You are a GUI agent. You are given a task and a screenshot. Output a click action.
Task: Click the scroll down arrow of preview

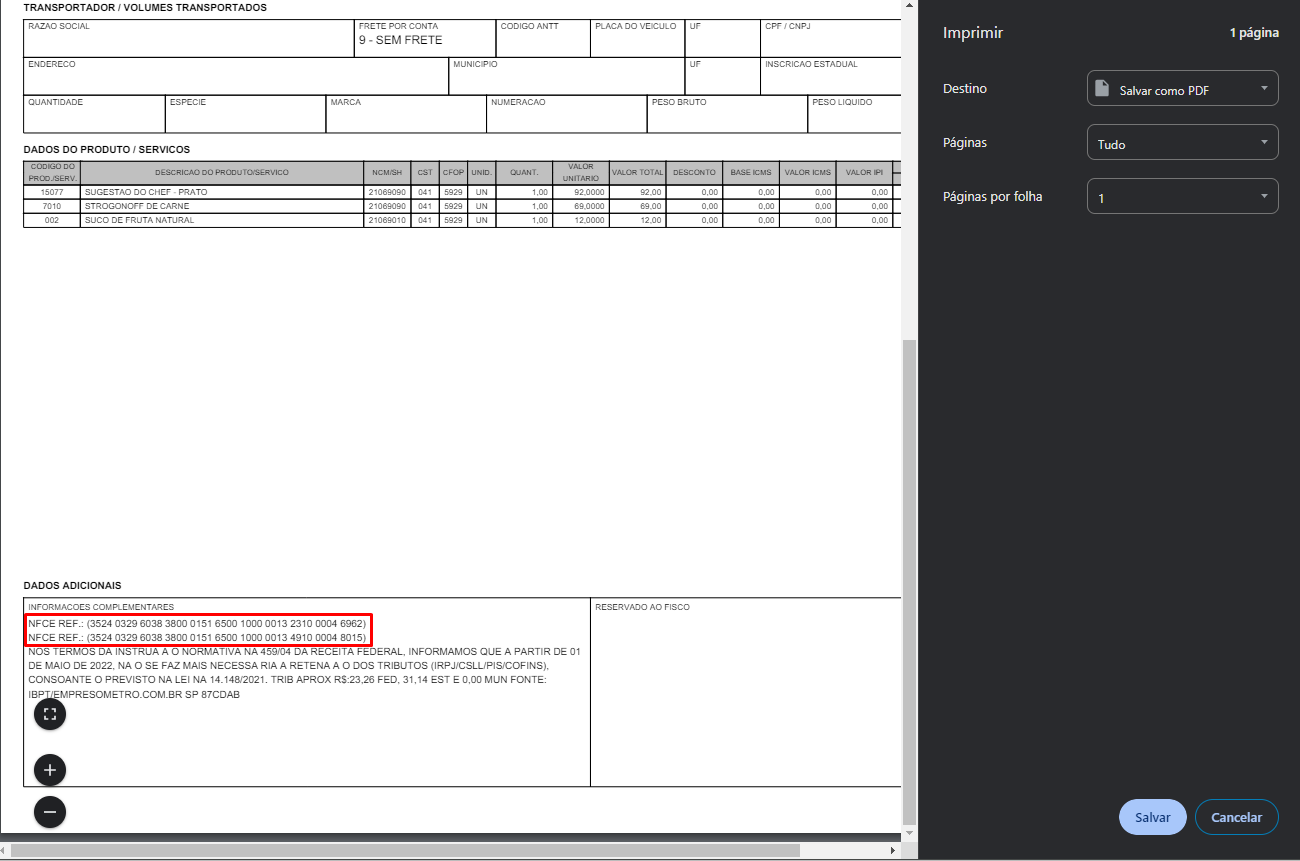coord(909,832)
